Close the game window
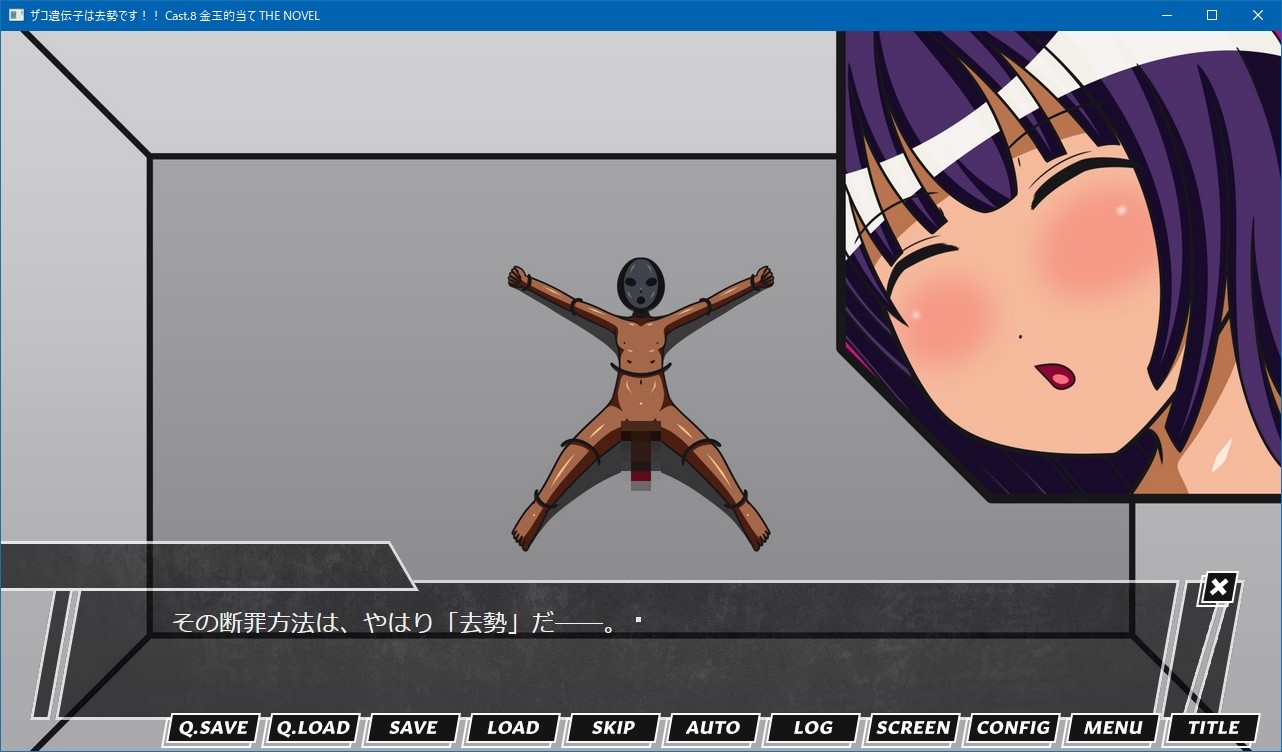Viewport: 1282px width, 752px height. pyautogui.click(x=1258, y=15)
